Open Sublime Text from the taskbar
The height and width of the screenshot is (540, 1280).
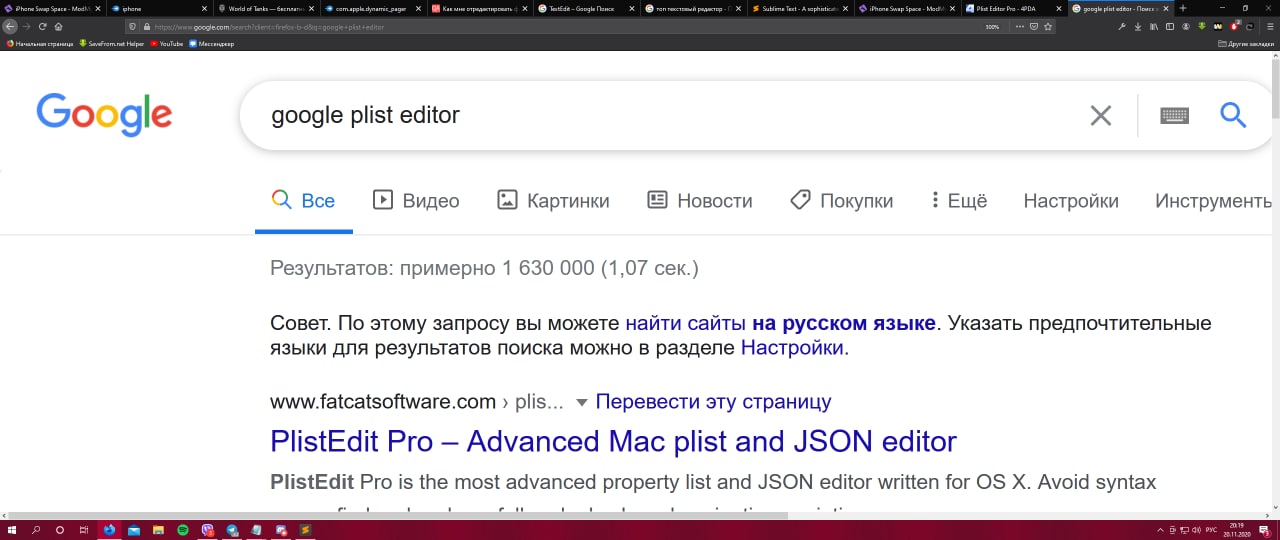[x=305, y=530]
